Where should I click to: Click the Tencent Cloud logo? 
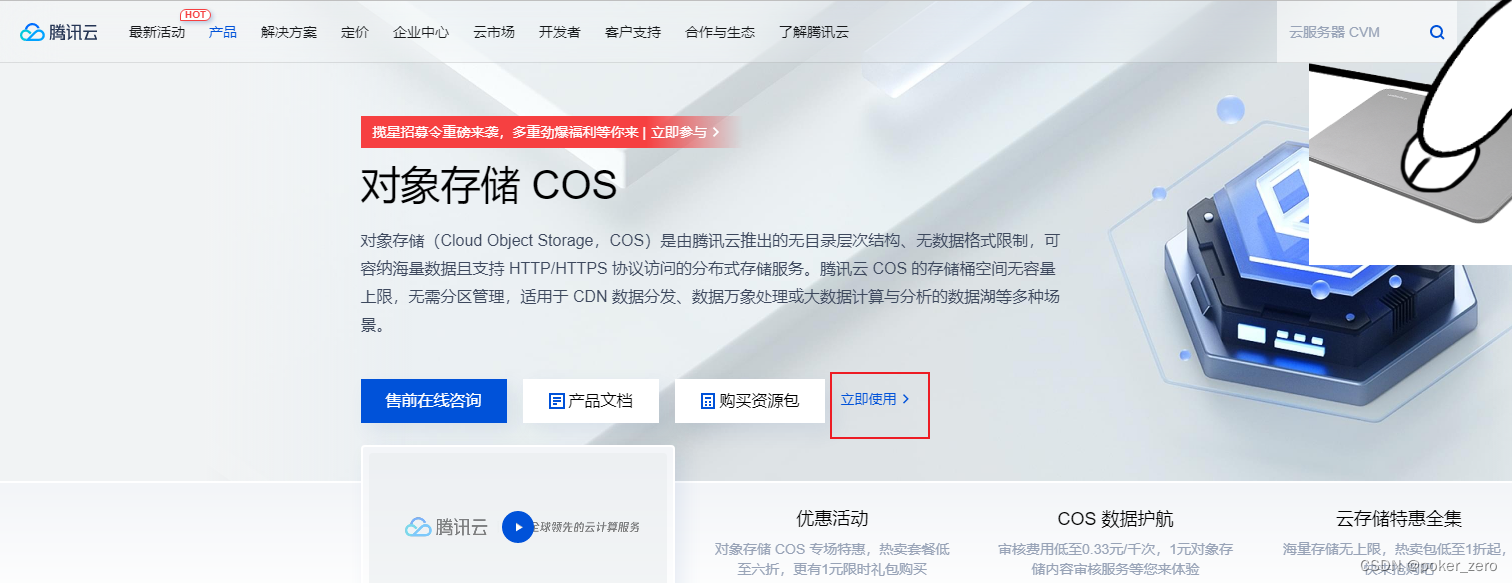[59, 32]
